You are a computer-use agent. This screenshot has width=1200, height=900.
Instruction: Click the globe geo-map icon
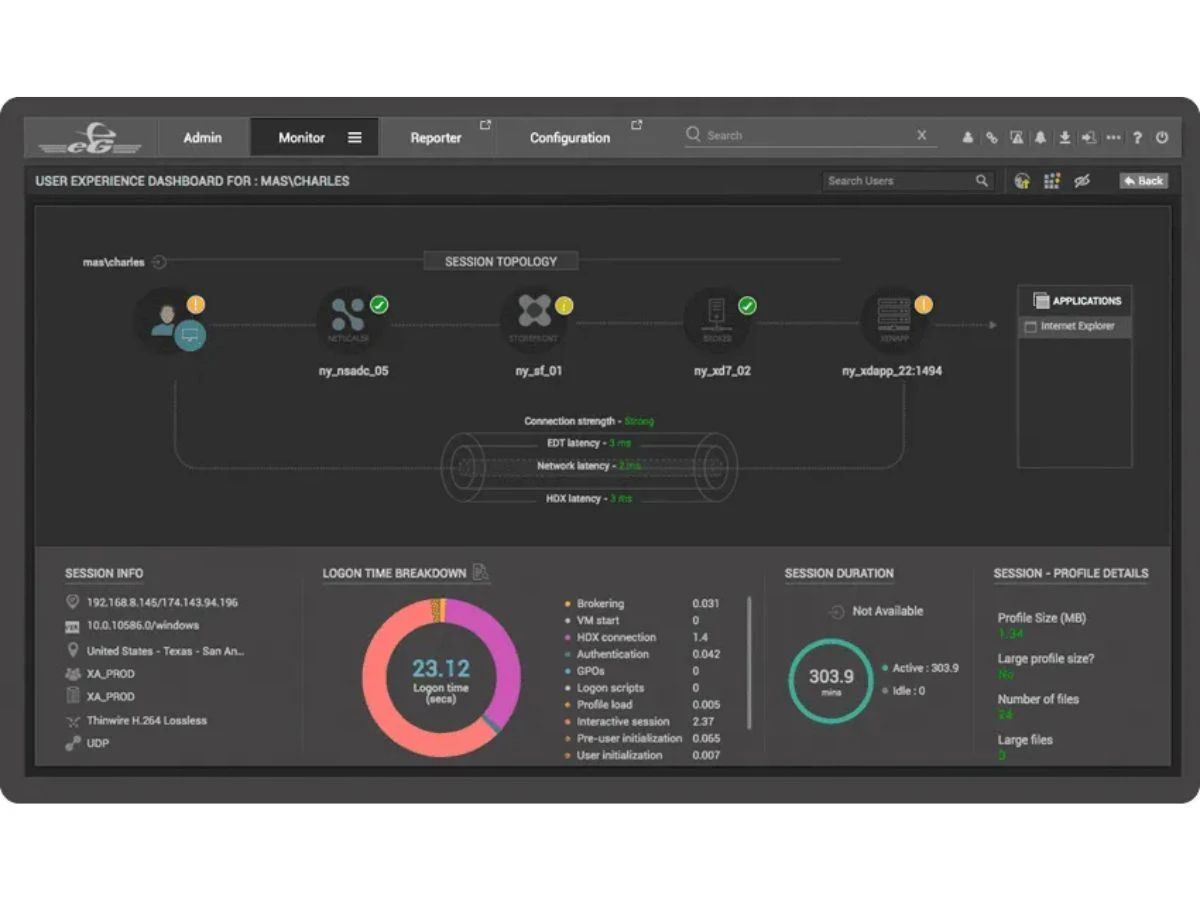pos(1021,181)
